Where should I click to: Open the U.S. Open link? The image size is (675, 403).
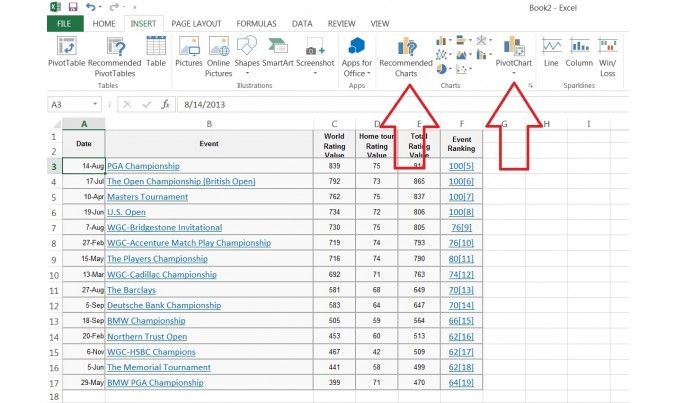(127, 212)
